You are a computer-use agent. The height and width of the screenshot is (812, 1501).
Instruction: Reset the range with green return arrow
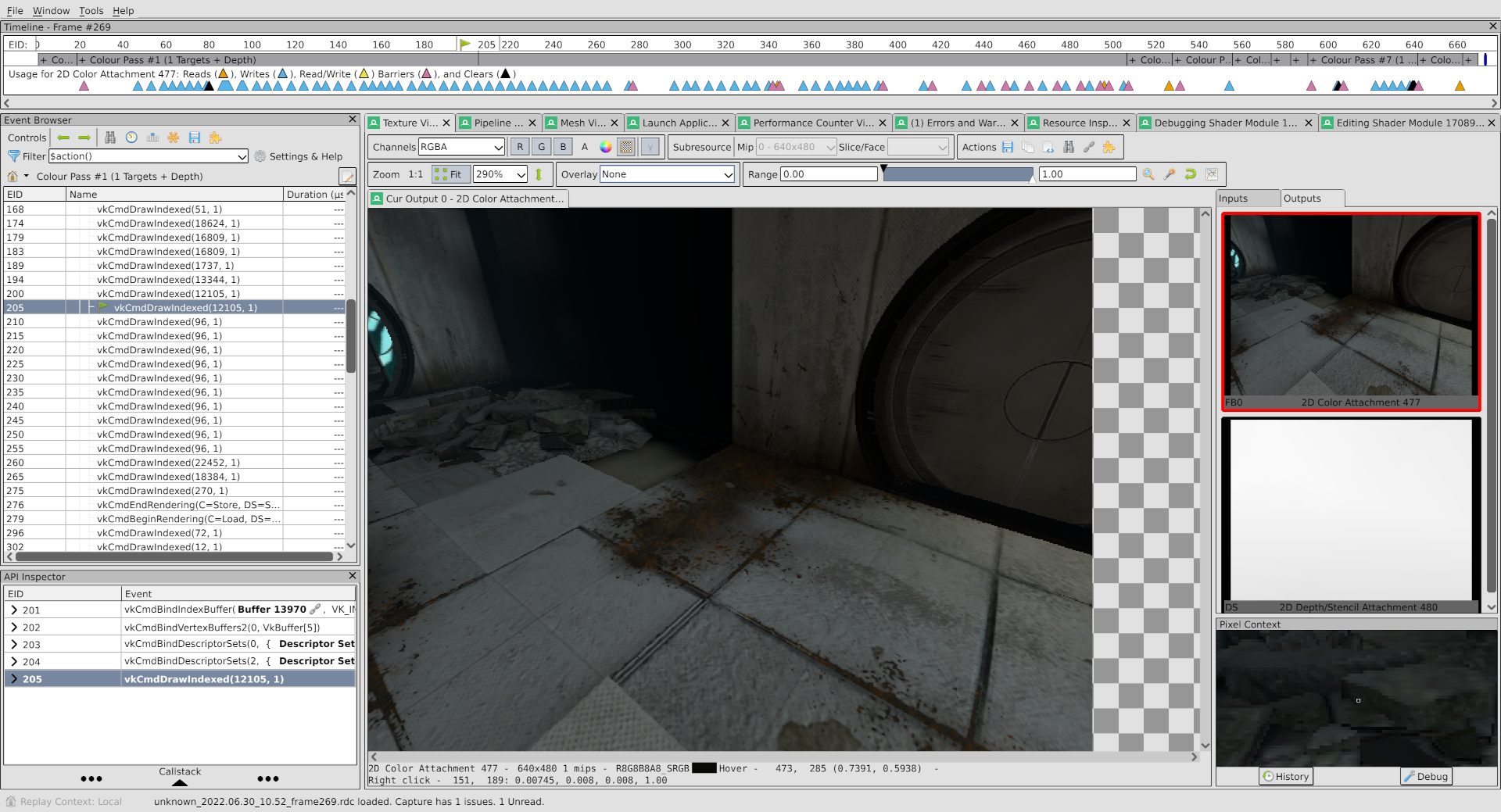pyautogui.click(x=1191, y=174)
